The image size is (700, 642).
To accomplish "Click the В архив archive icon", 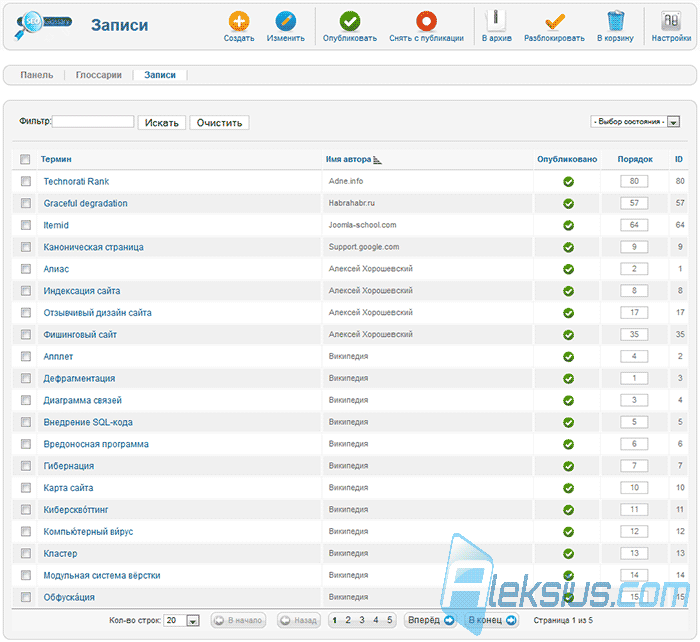I will coord(496,21).
